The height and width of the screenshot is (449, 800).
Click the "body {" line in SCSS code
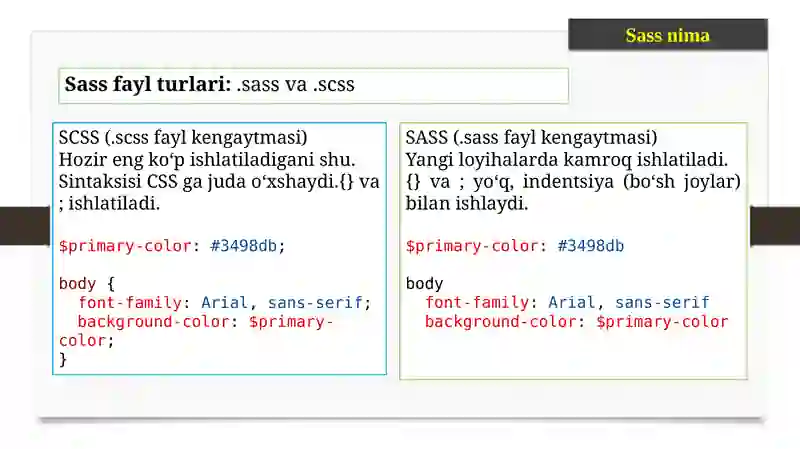(87, 284)
